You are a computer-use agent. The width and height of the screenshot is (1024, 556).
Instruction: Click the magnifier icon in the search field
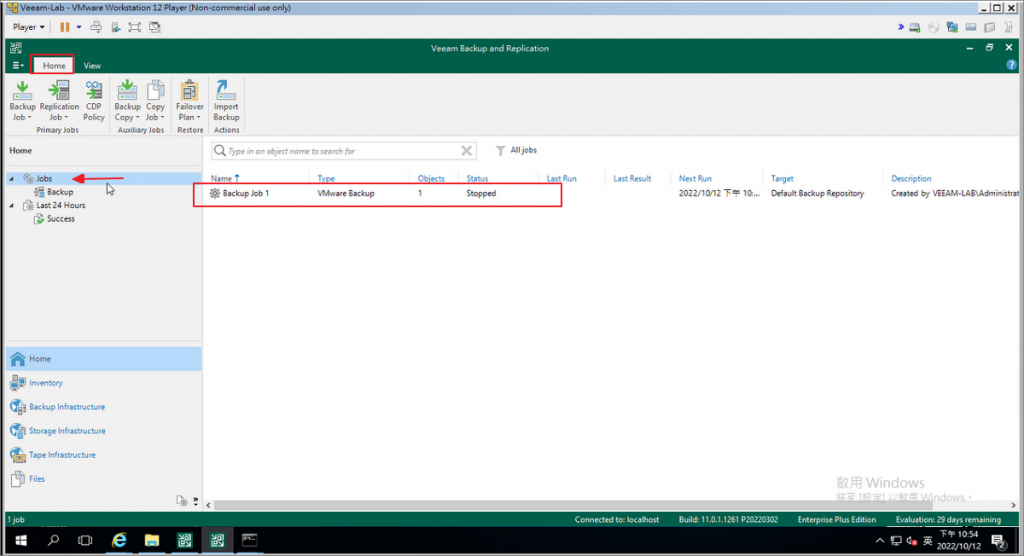pos(220,151)
